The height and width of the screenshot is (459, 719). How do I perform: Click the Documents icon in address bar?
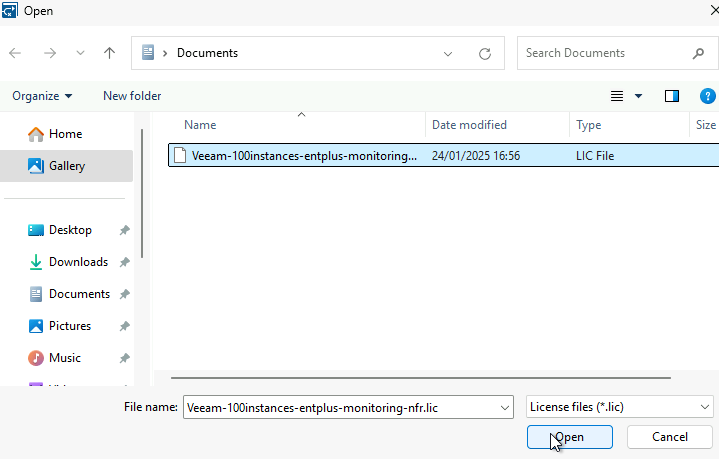(148, 53)
